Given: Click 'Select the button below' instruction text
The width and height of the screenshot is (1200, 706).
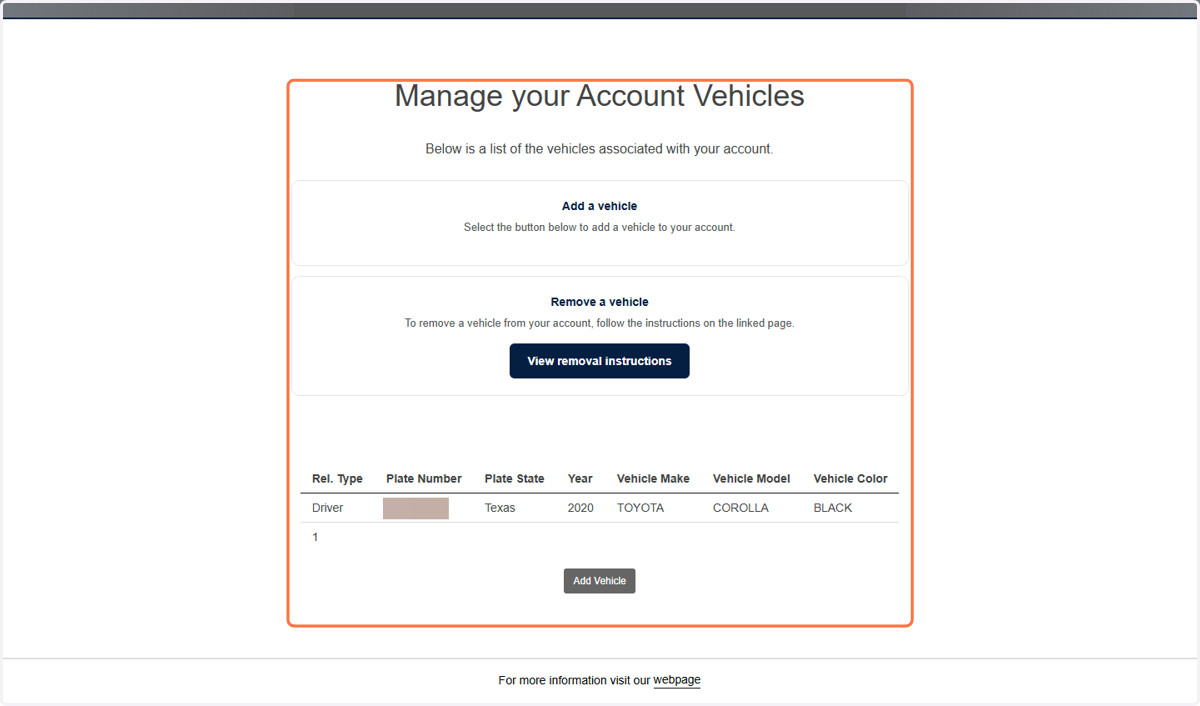Looking at the screenshot, I should (599, 227).
